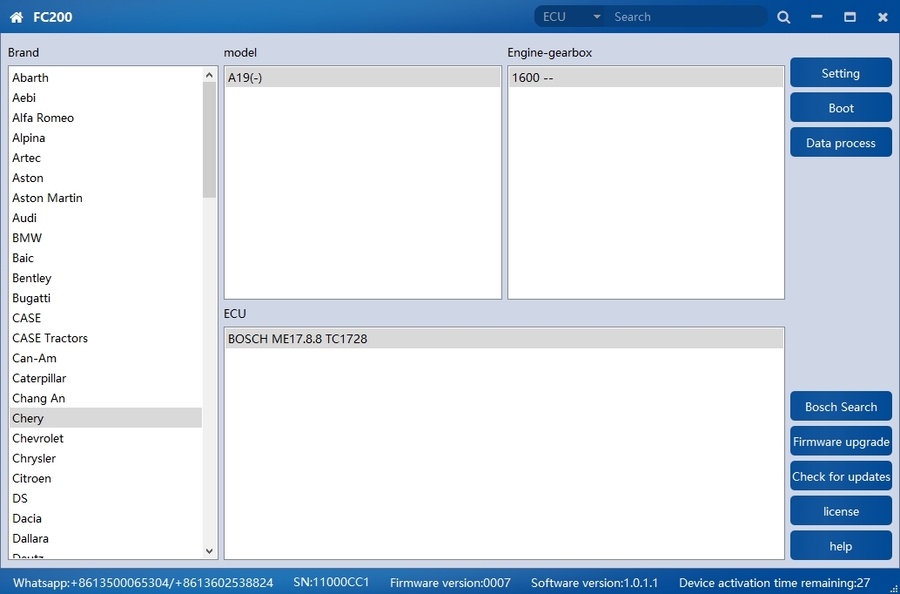The image size is (900, 594).
Task: Click the home icon in title bar
Action: click(x=16, y=17)
